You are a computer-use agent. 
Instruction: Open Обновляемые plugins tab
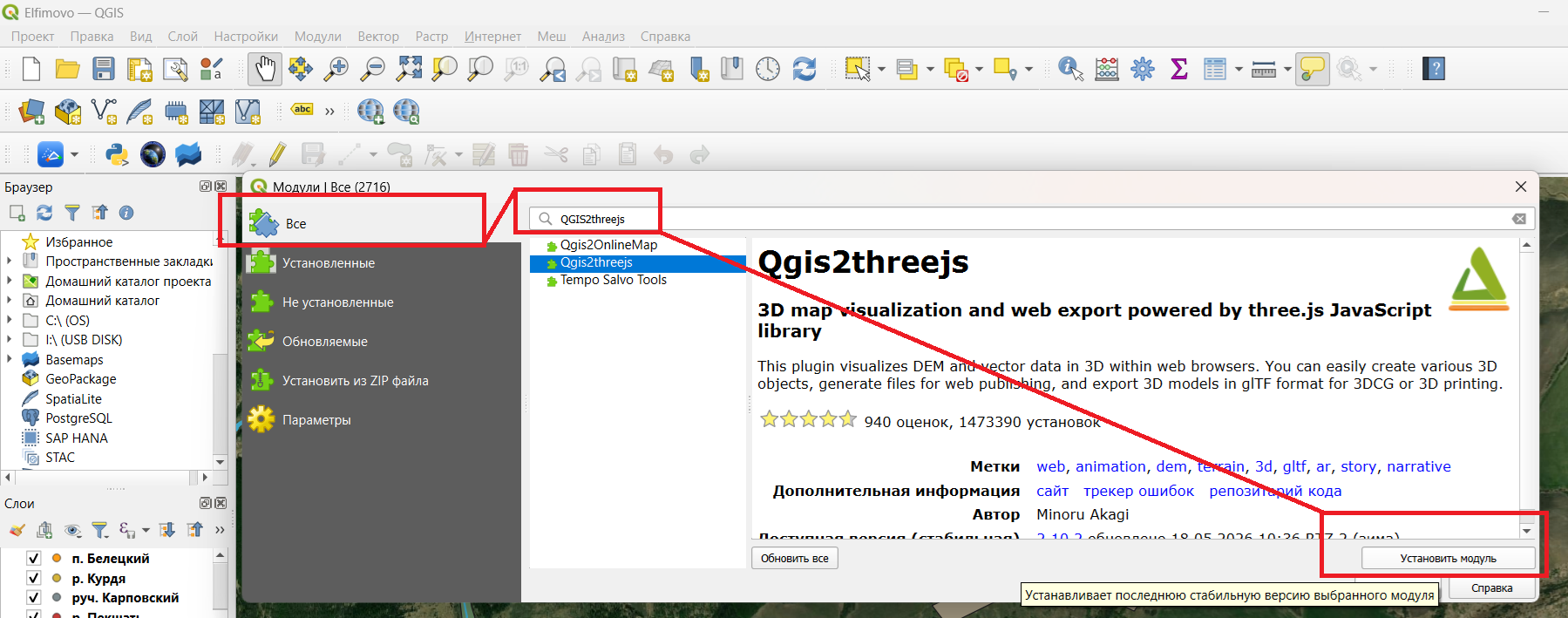pos(381,341)
